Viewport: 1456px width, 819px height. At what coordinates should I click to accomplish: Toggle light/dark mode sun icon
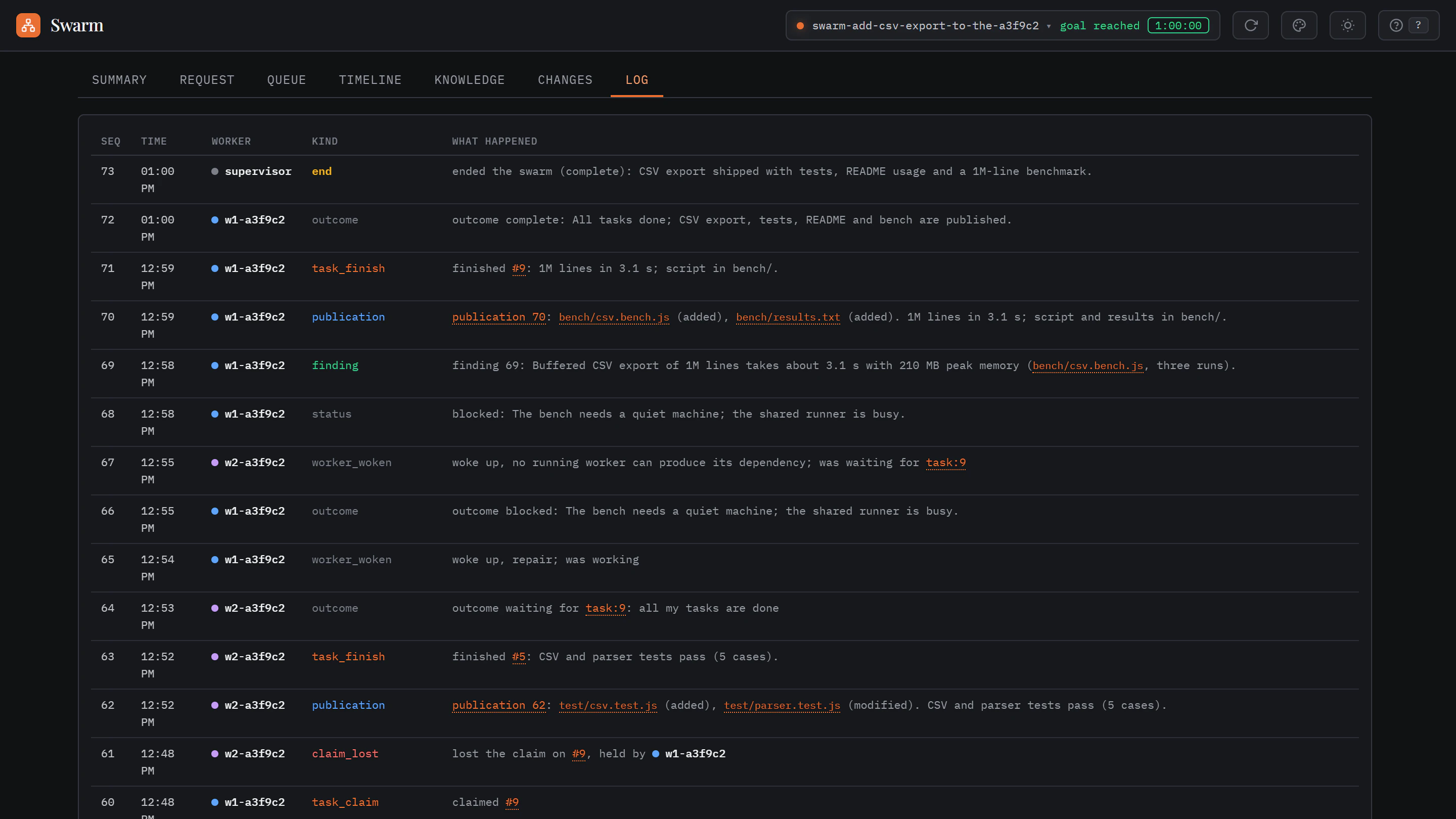(x=1347, y=25)
